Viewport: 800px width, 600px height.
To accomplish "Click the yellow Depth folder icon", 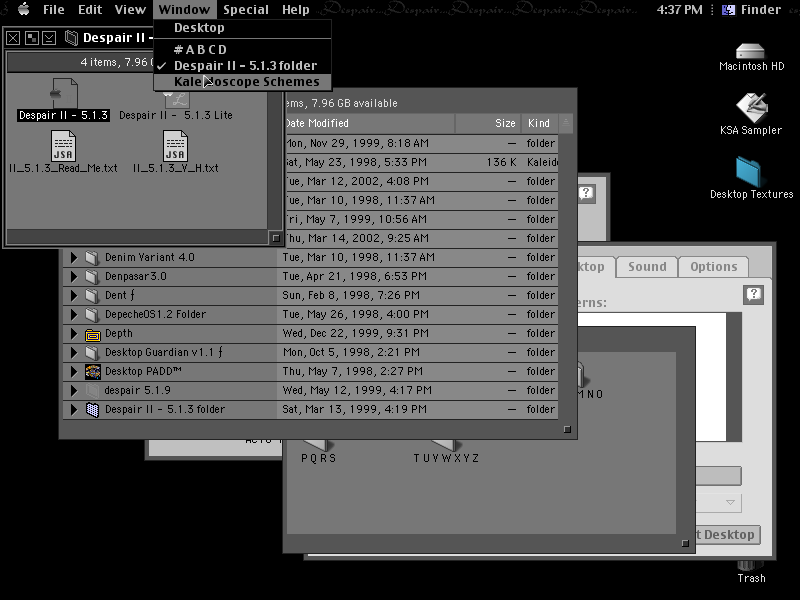I will (93, 334).
